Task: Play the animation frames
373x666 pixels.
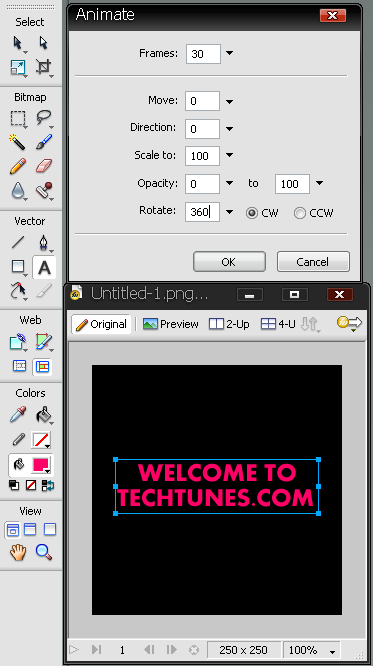Action: tap(74, 649)
